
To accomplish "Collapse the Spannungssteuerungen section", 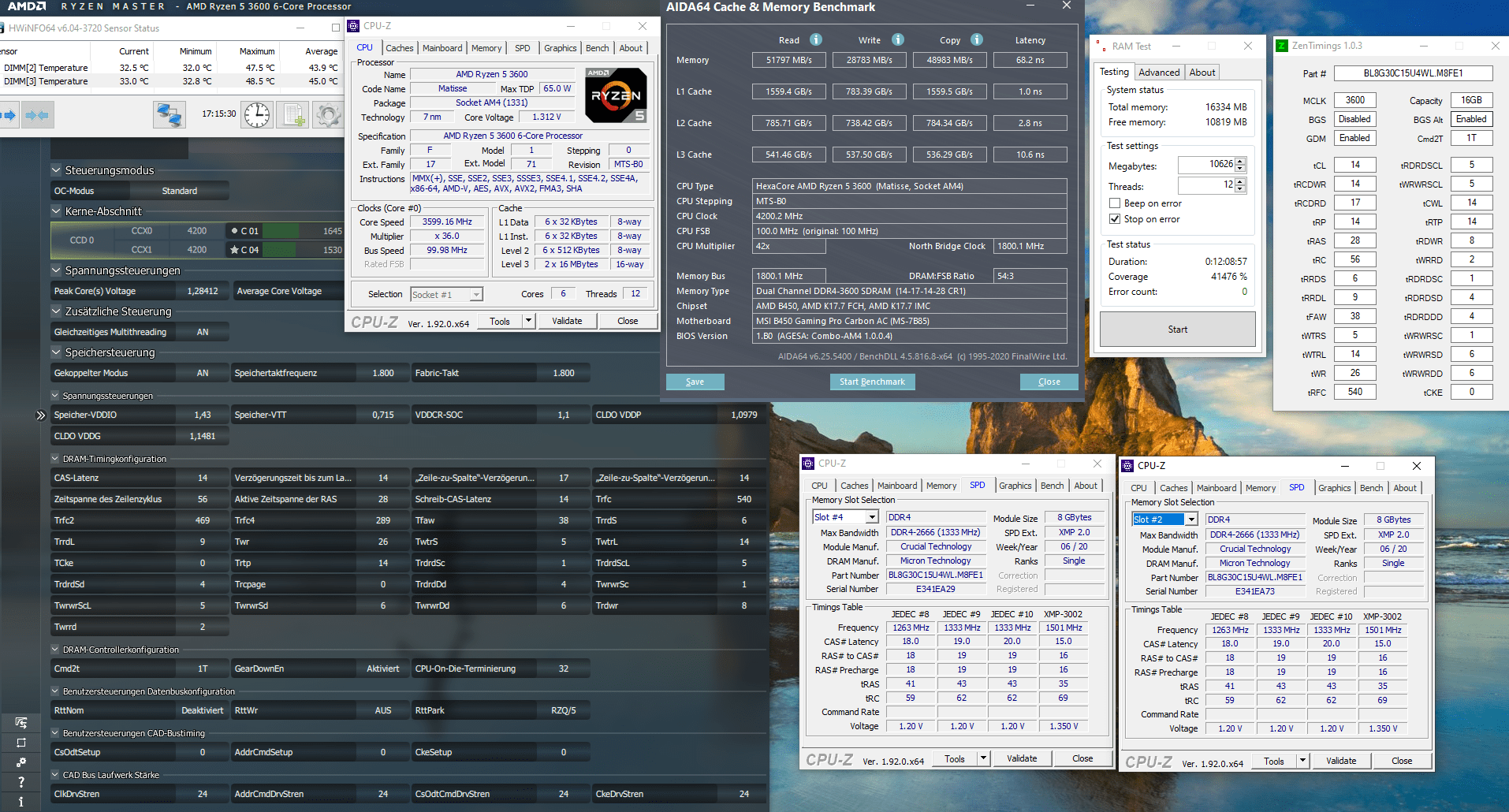I will [x=56, y=270].
